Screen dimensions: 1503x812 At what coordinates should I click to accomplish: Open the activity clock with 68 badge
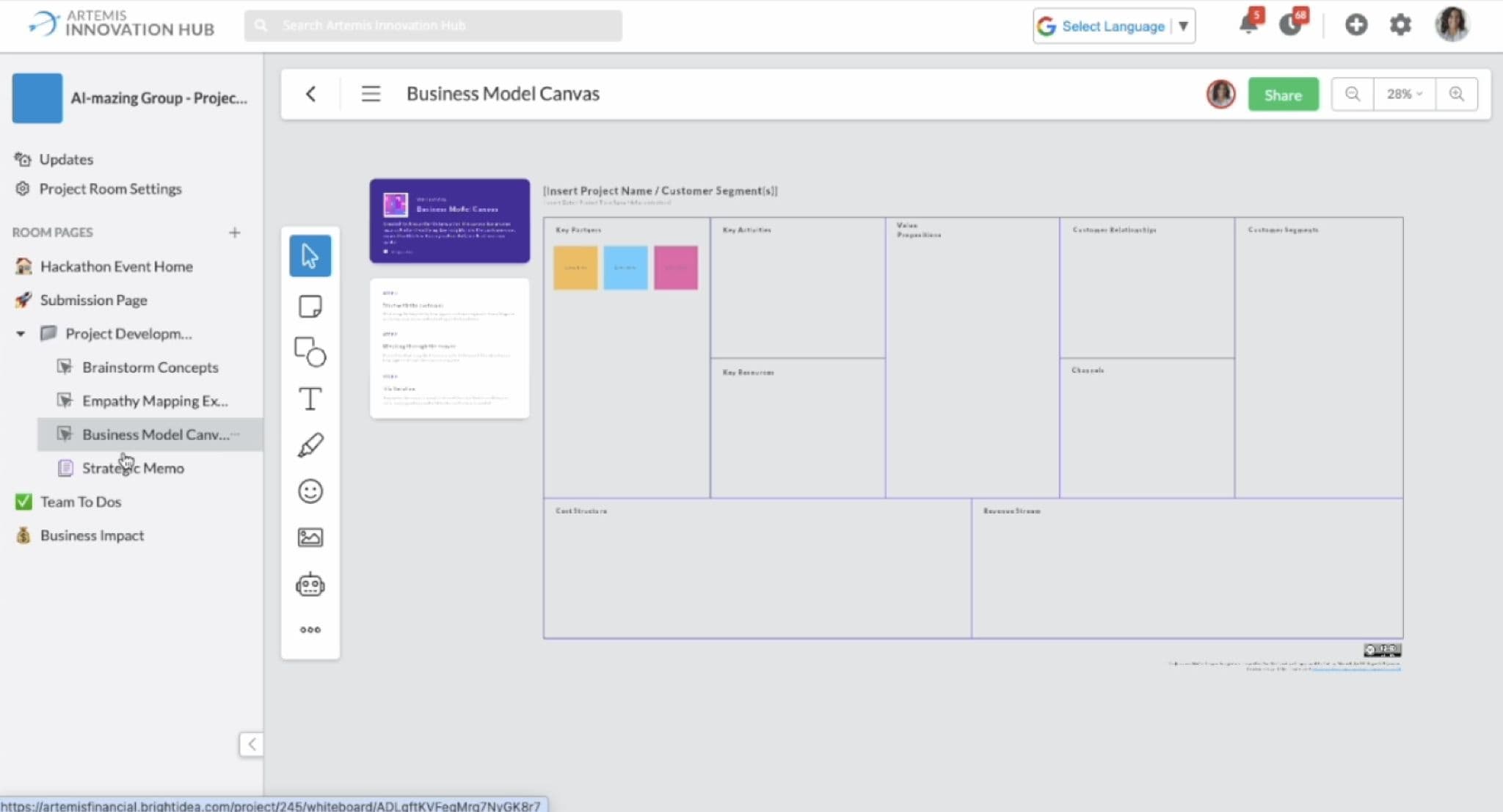point(1291,24)
